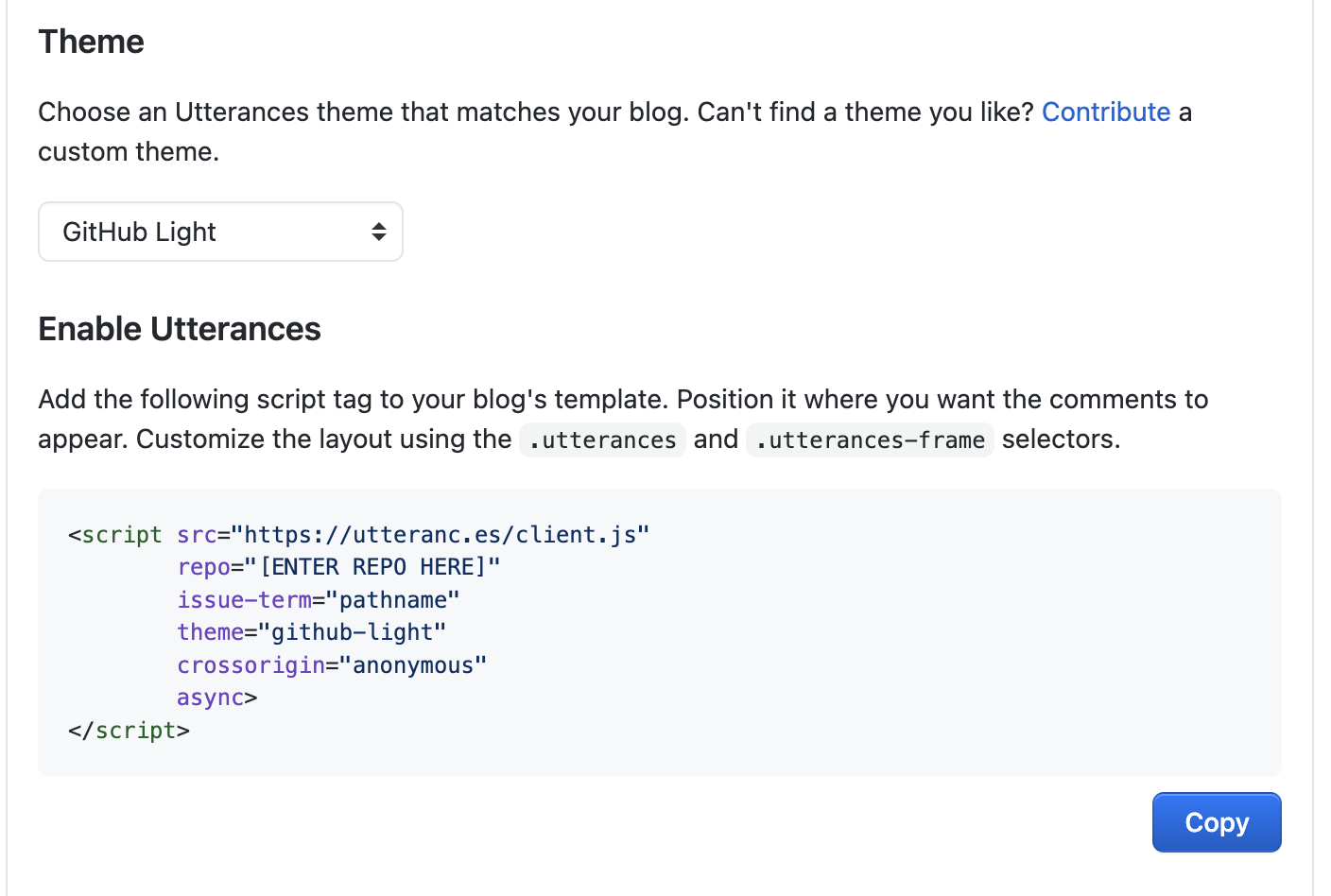The width and height of the screenshot is (1331, 896).
Task: Click the theme="github-light" line
Action: coord(312,632)
